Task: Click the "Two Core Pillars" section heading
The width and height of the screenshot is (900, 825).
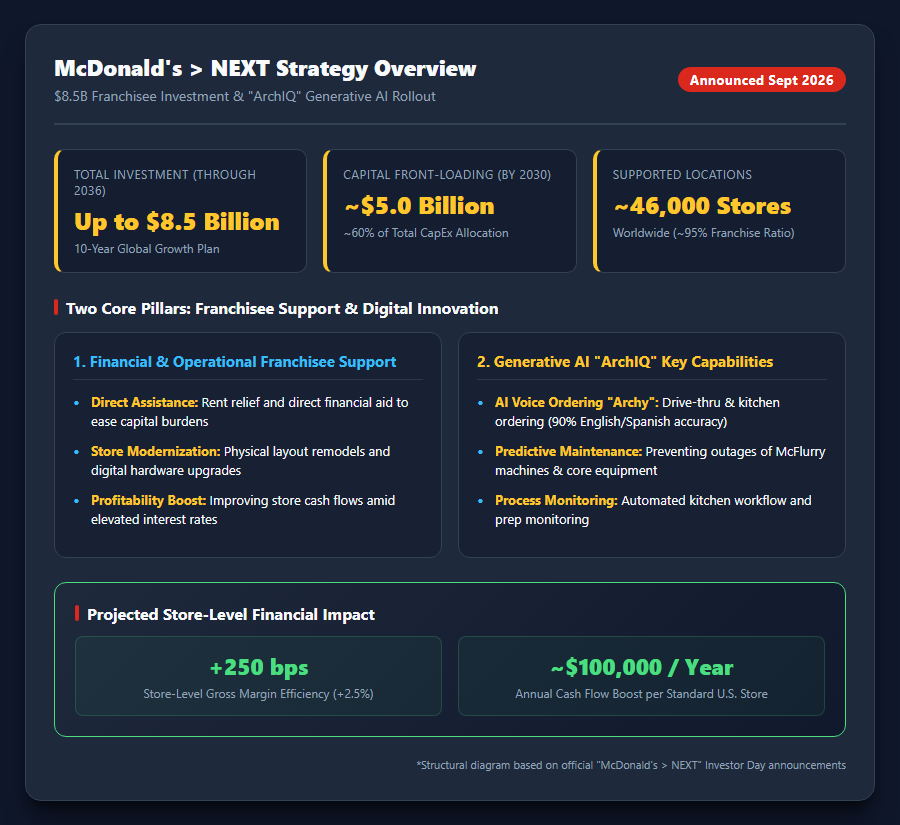Action: coord(282,309)
